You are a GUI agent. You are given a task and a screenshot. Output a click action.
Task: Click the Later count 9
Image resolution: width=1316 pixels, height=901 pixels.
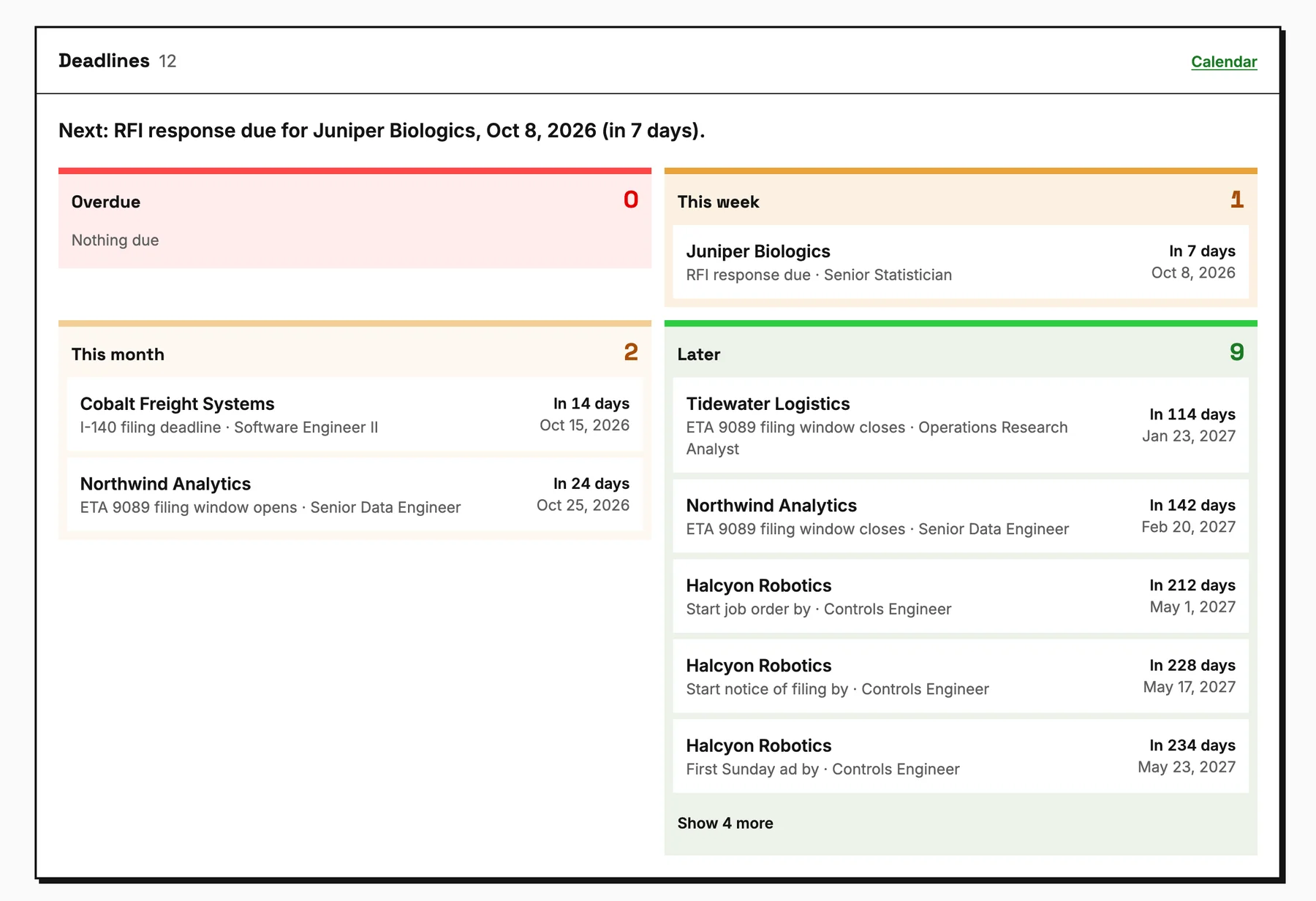pyautogui.click(x=1236, y=352)
